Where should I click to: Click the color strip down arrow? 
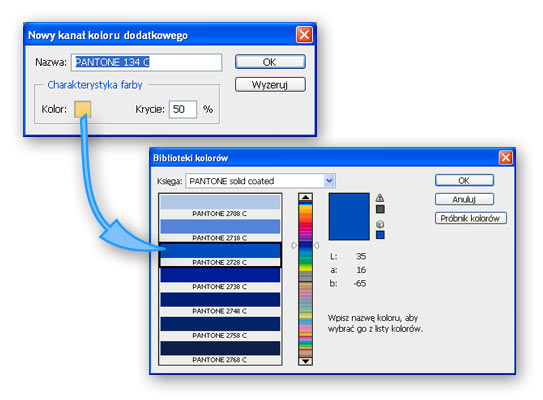(x=305, y=361)
